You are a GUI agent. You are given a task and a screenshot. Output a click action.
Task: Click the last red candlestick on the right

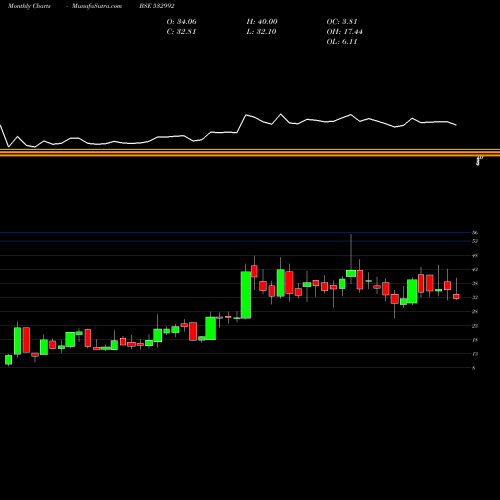click(456, 296)
